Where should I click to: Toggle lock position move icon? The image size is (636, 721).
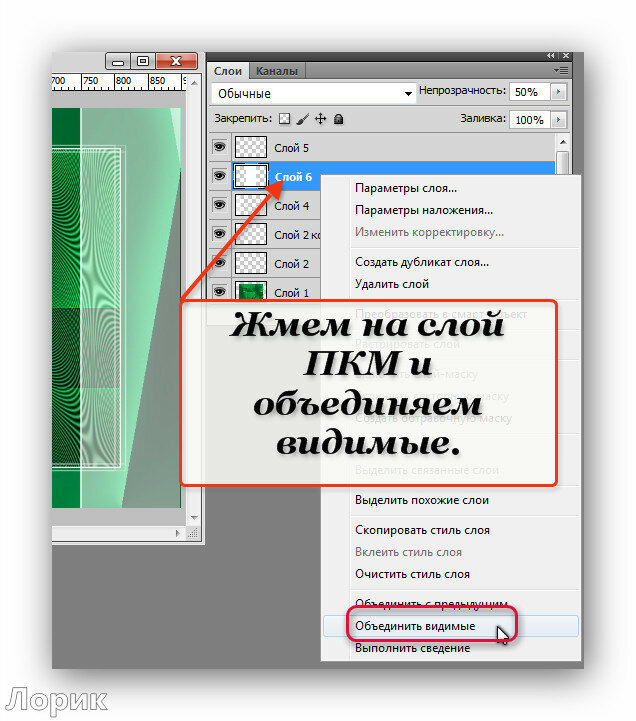pos(320,119)
